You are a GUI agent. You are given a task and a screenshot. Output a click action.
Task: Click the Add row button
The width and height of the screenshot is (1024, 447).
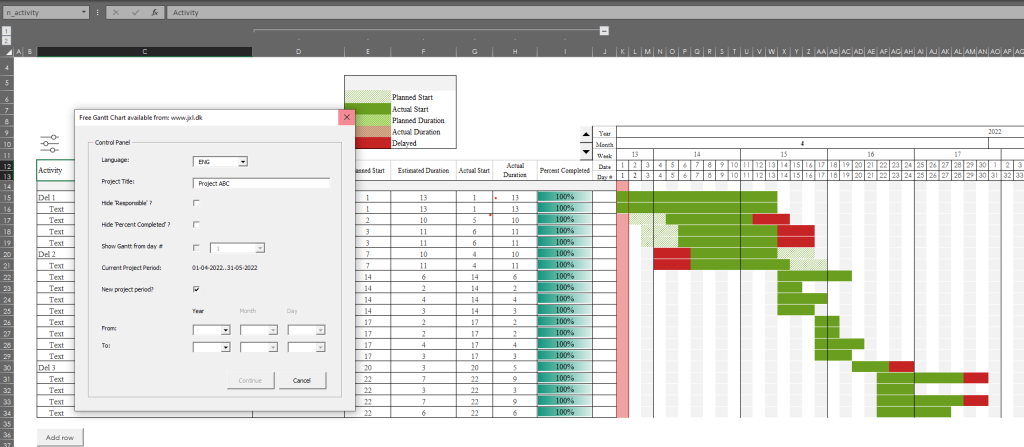click(59, 437)
